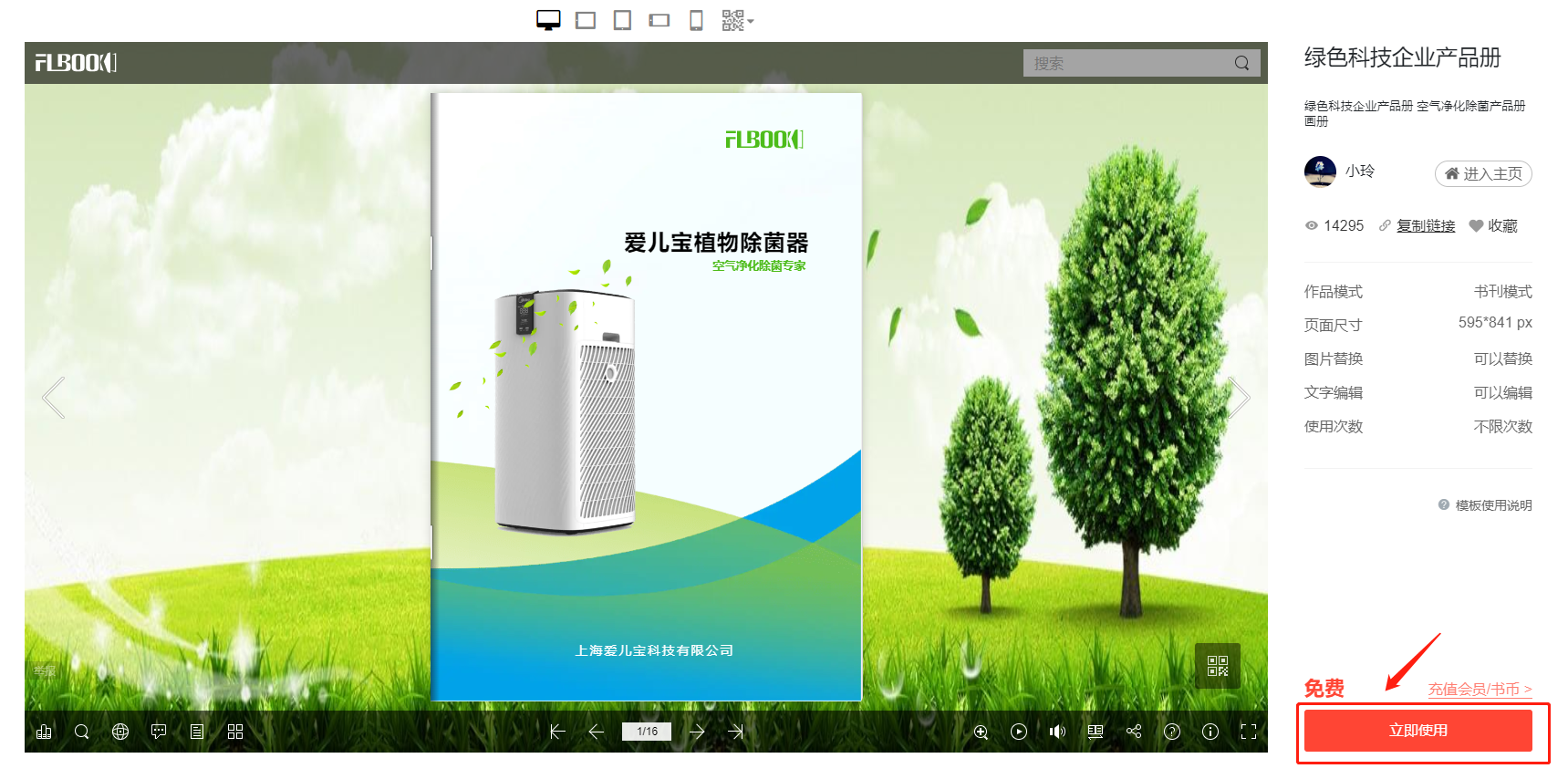Select landscape tablet preview mode
Screen dimensions: 1568x779
586,20
